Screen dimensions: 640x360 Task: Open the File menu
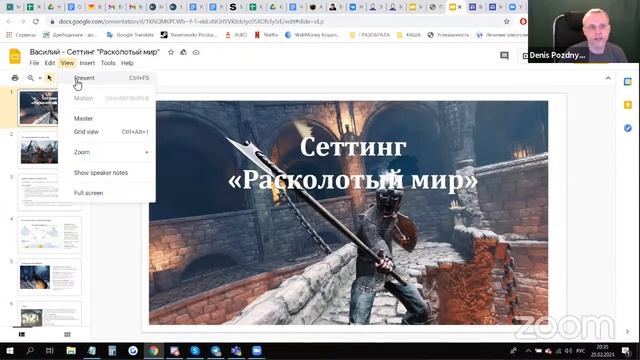click(34, 63)
